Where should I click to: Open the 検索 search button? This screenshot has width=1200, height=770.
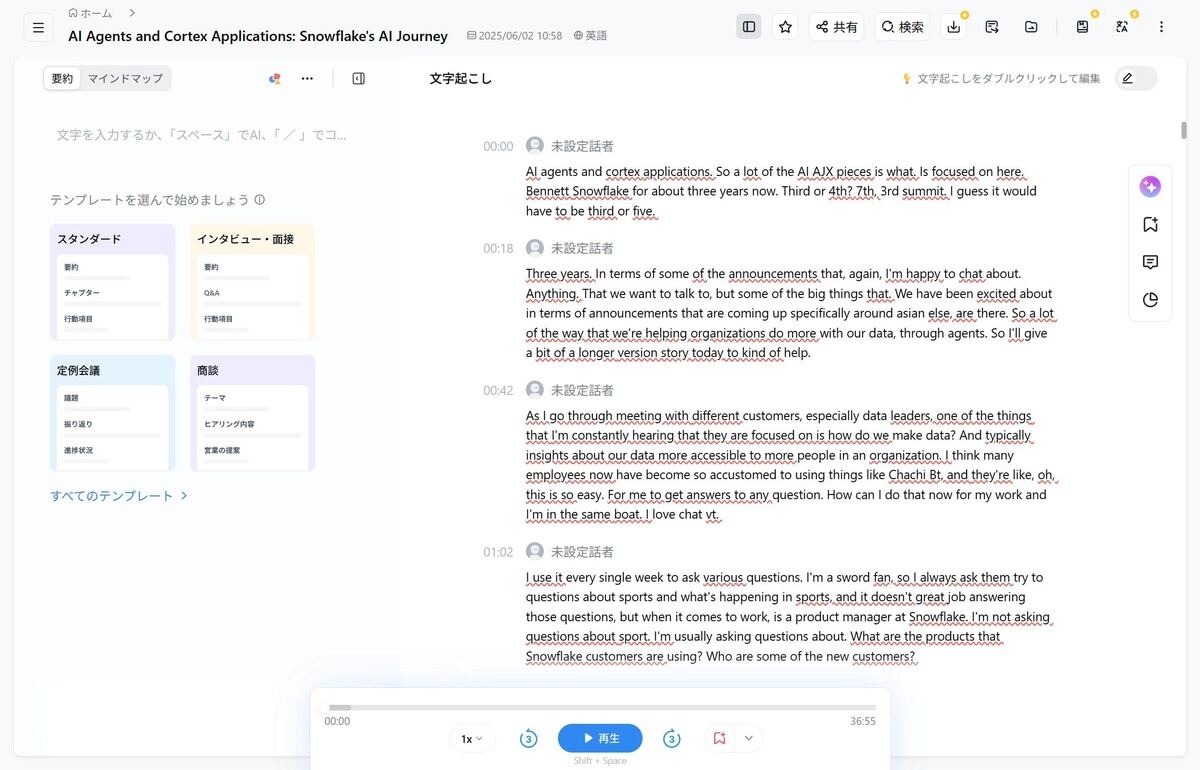pos(902,27)
